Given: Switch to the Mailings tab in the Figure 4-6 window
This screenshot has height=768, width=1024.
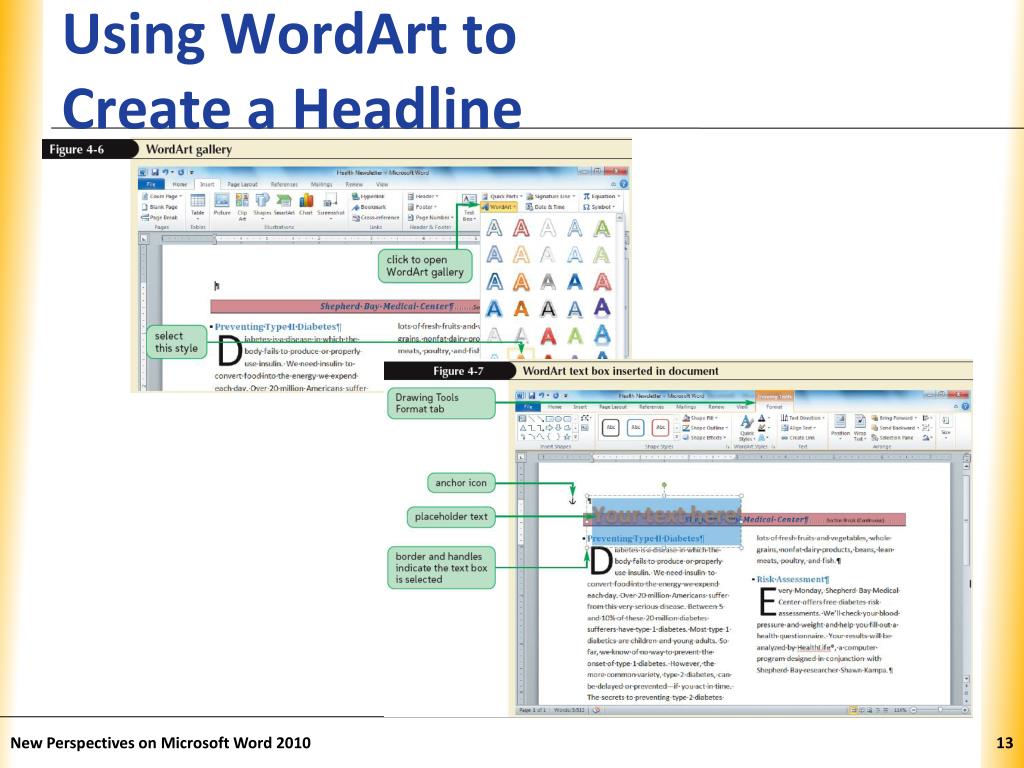Looking at the screenshot, I should tap(321, 185).
